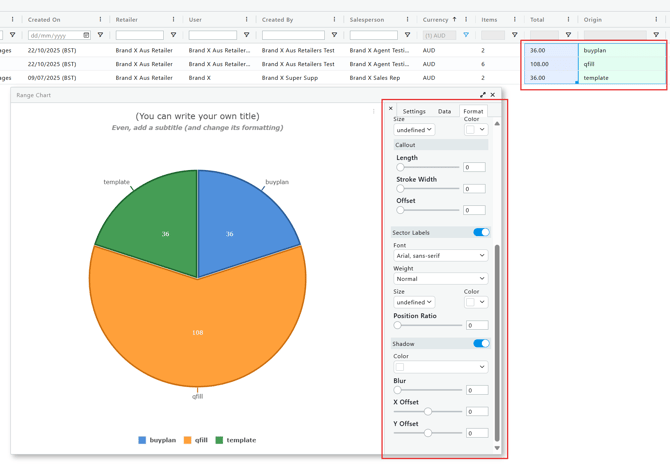Image resolution: width=670 pixels, height=465 pixels.
Task: Maximize the Range Chart window
Action: coord(483,95)
